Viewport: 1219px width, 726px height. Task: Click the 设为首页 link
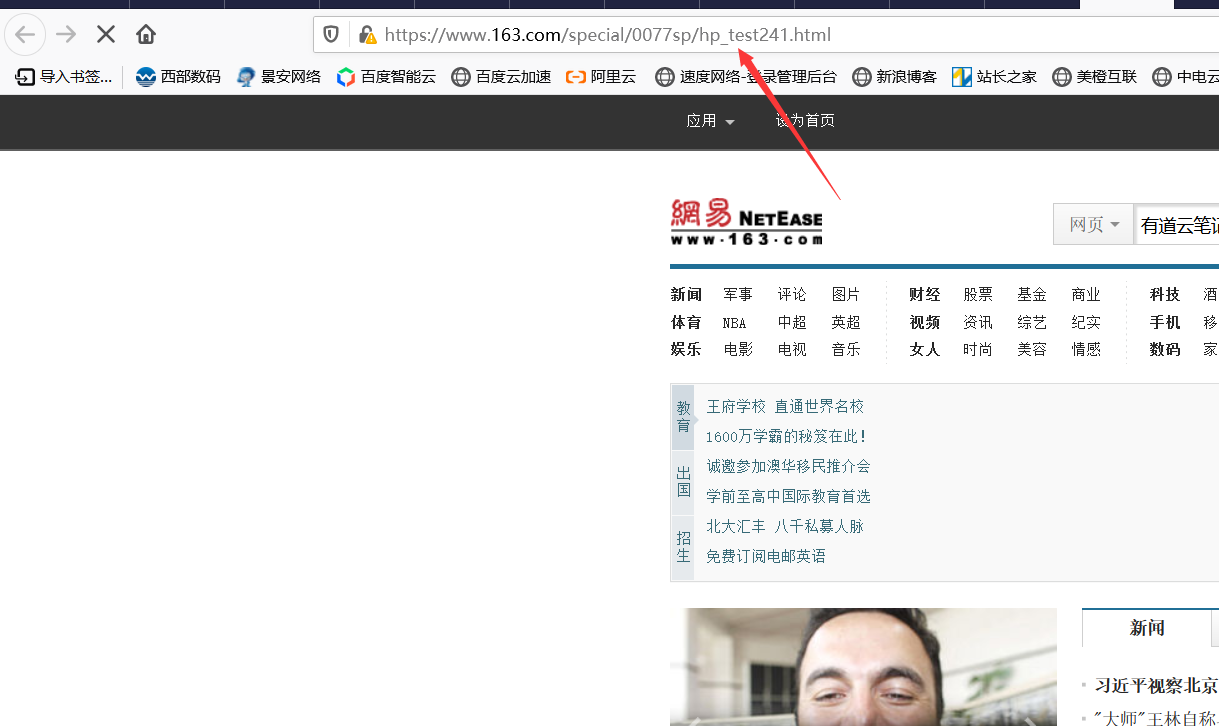[x=805, y=121]
